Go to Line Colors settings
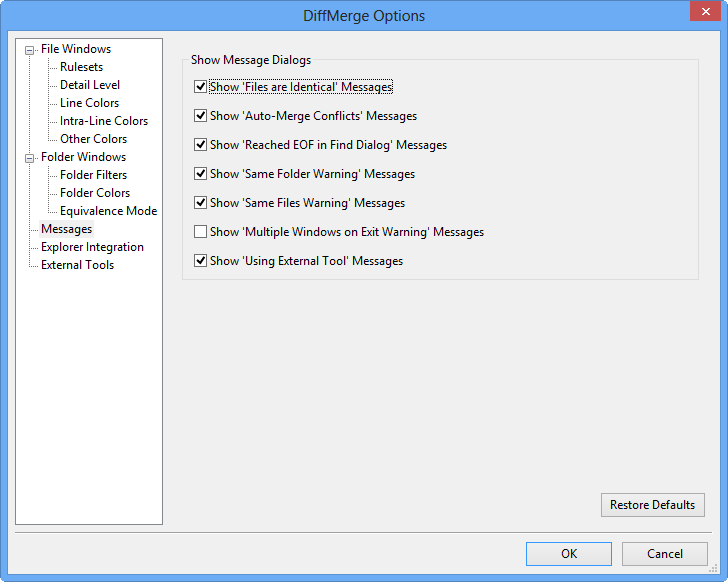The height and width of the screenshot is (582, 728). pos(89,103)
